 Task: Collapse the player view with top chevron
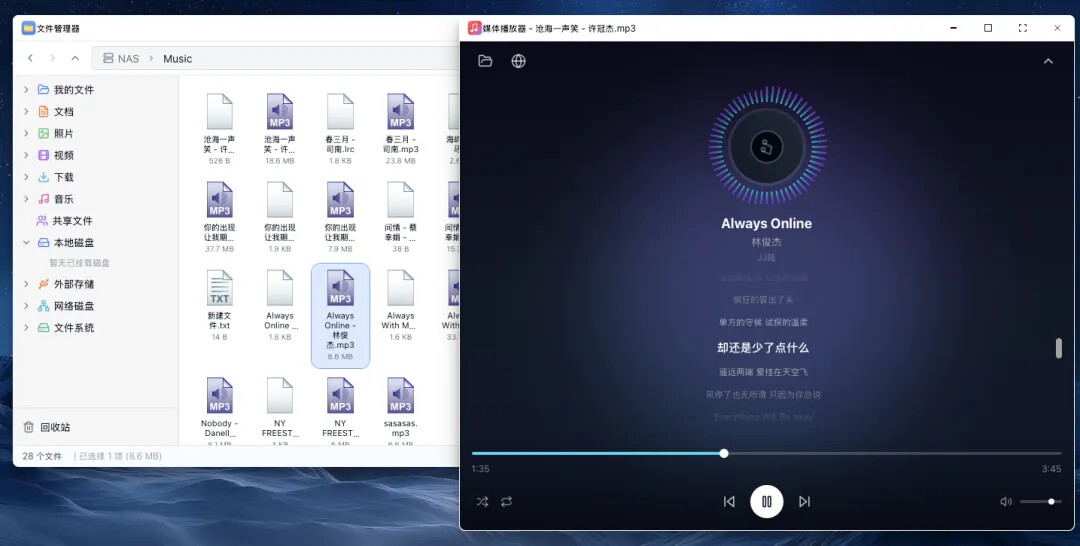tap(1048, 61)
